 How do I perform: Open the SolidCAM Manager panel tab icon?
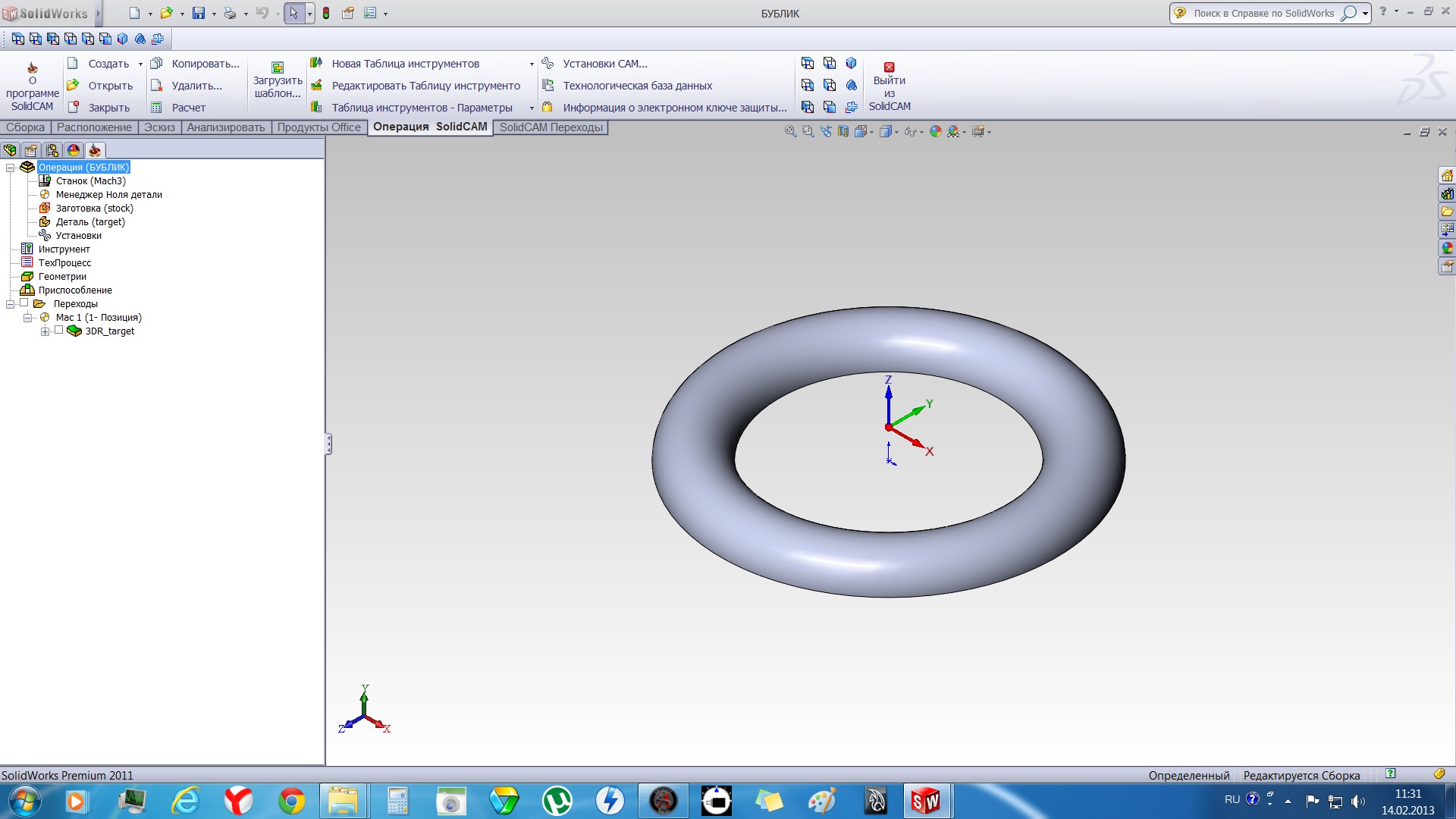(x=95, y=150)
